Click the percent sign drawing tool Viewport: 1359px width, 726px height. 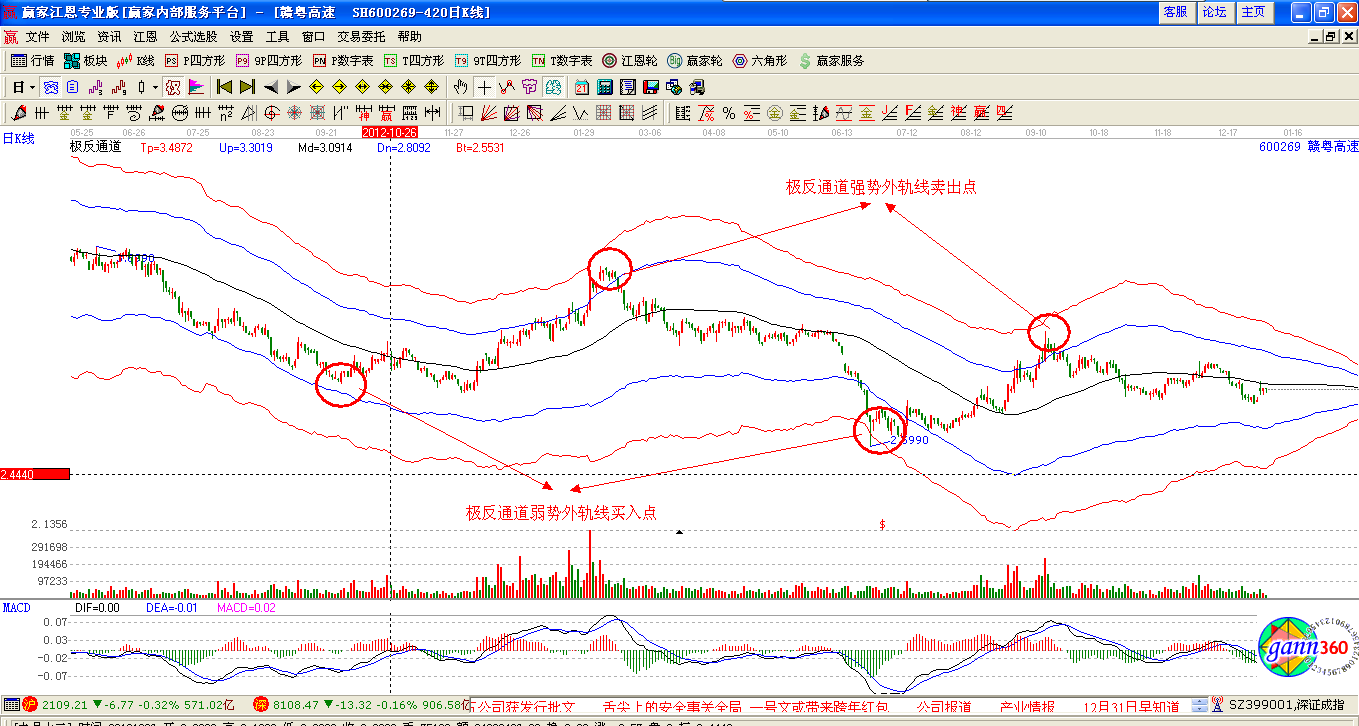[x=729, y=112]
